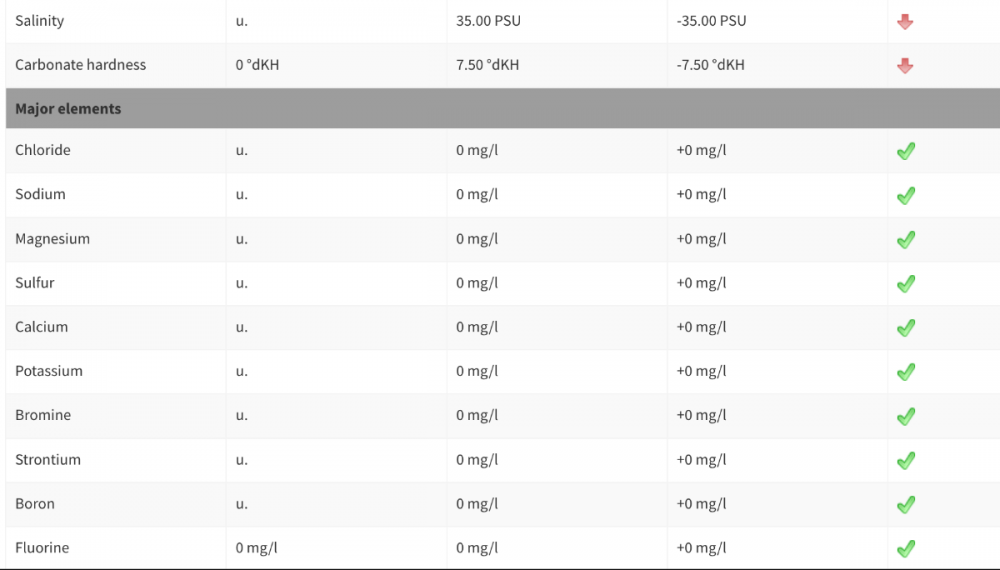
Task: Click the red down arrow for Salinity
Action: click(x=905, y=22)
